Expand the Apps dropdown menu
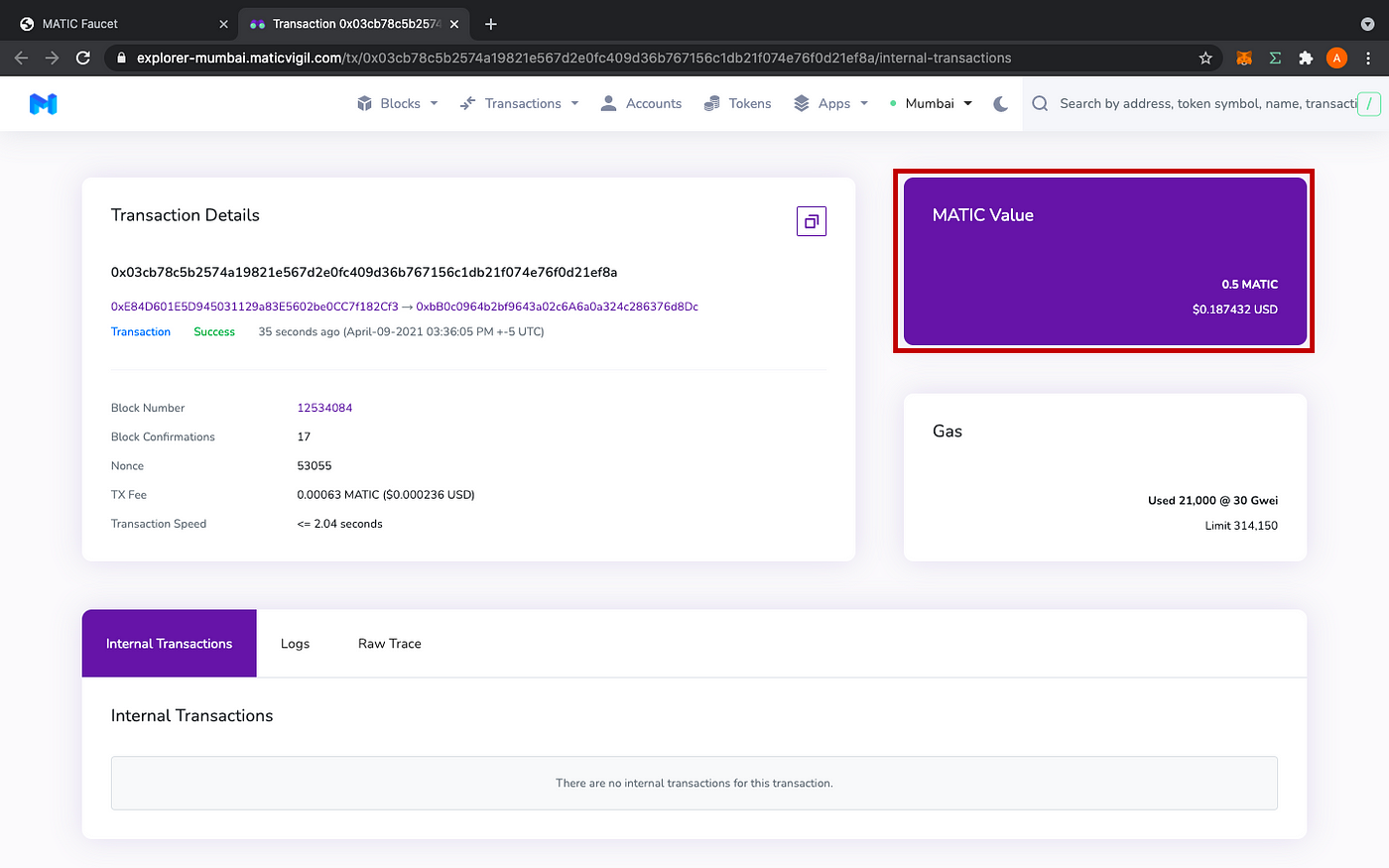This screenshot has width=1389, height=868. point(830,103)
